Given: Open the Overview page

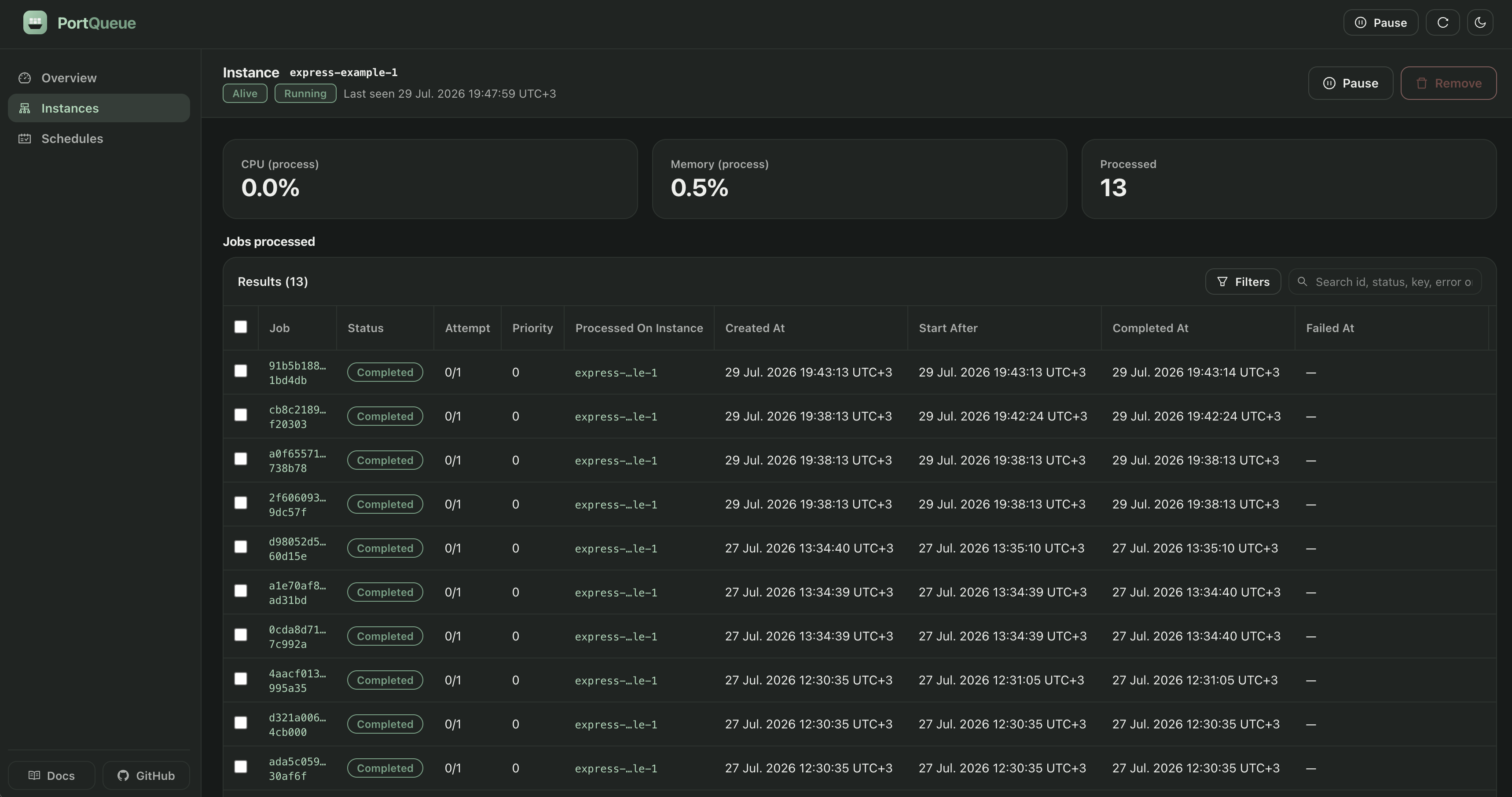Looking at the screenshot, I should pyautogui.click(x=99, y=77).
